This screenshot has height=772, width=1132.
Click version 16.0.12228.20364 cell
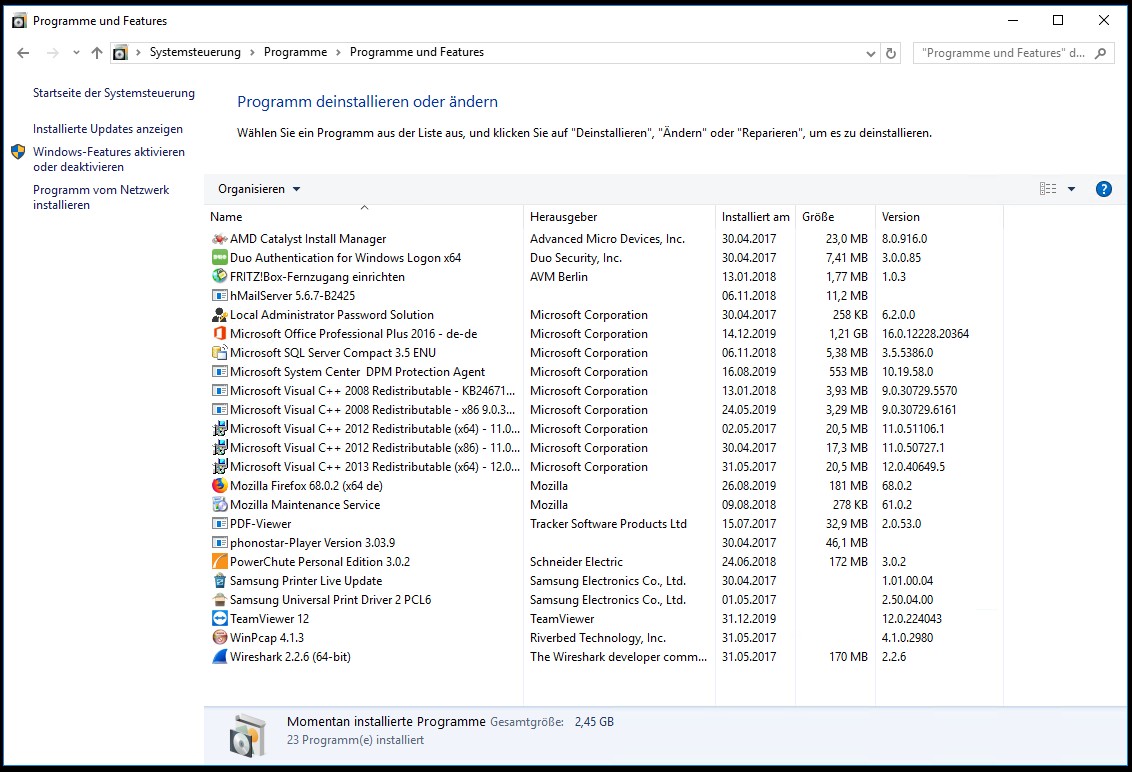(x=926, y=334)
